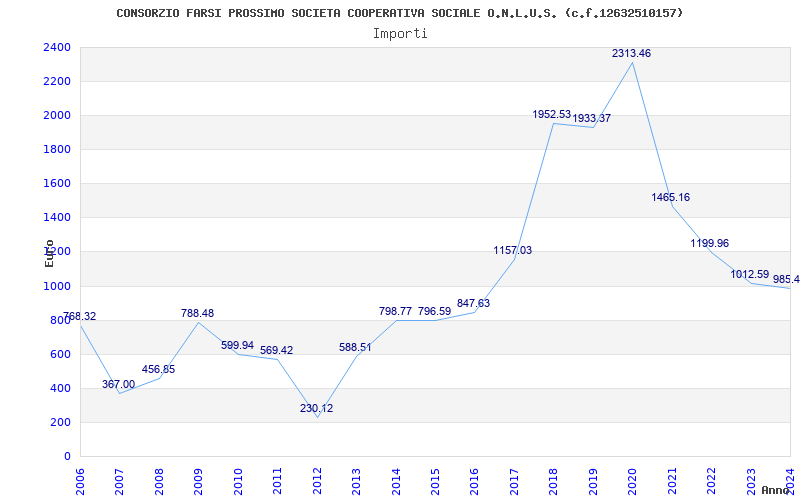
Task: Click the 1157.03 value label
Action: (x=512, y=251)
